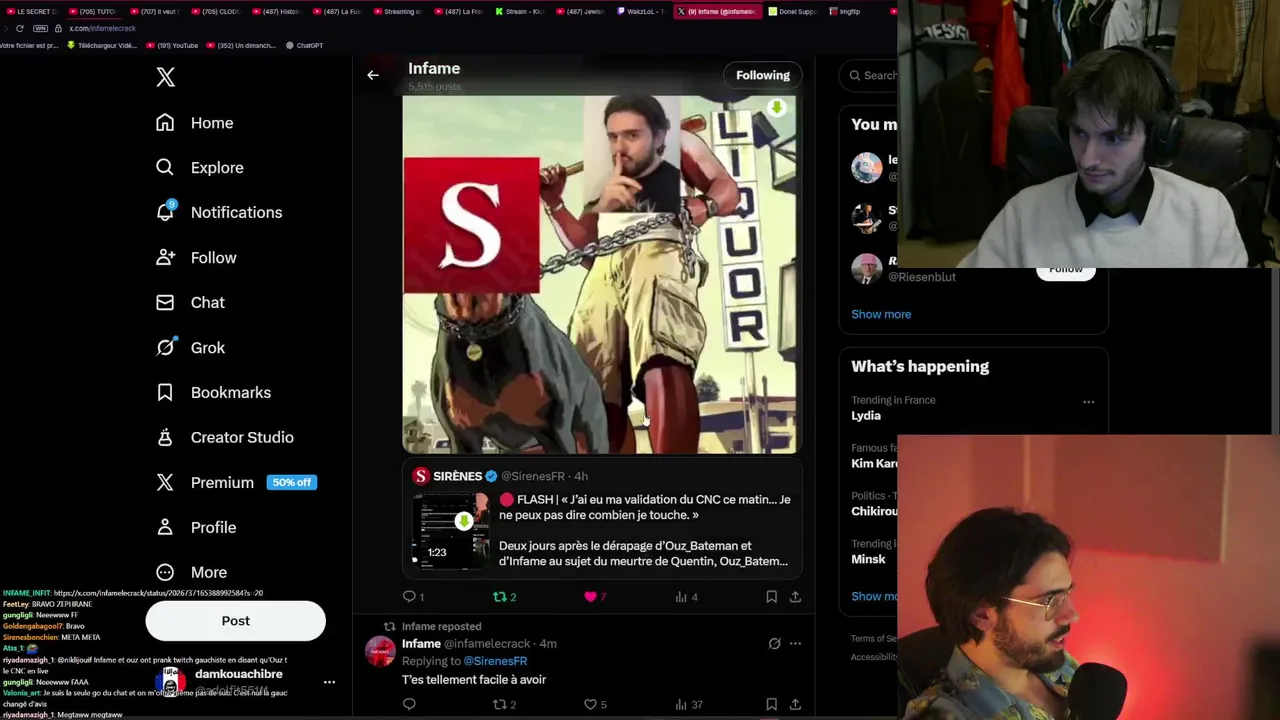This screenshot has height=720, width=1280.
Task: Click the X logo in the sidebar
Action: (x=166, y=77)
